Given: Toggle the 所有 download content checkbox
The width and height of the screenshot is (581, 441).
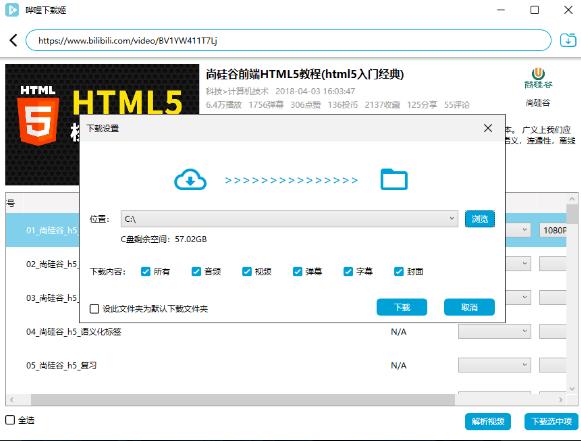Looking at the screenshot, I should coord(146,272).
